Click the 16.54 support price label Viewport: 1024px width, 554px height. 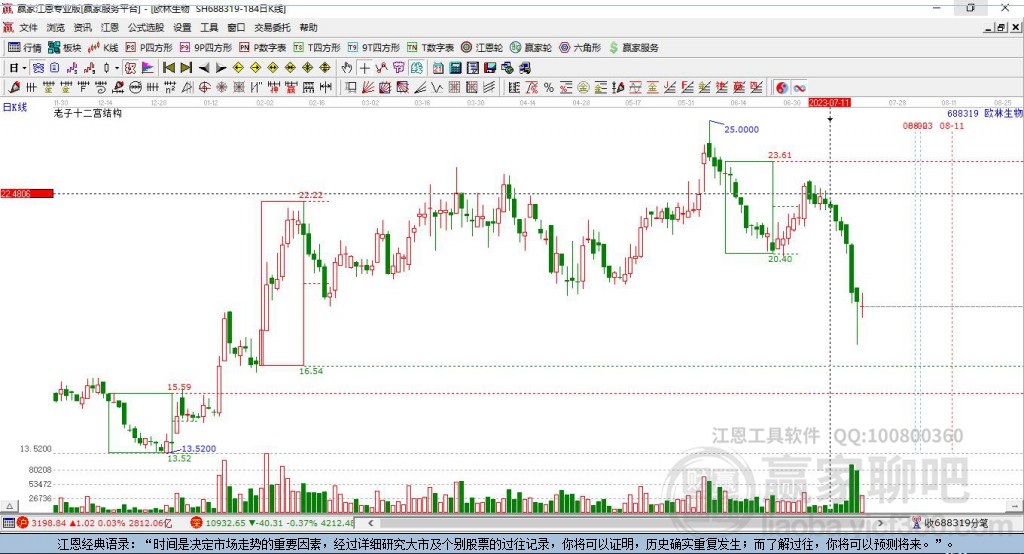pyautogui.click(x=311, y=371)
